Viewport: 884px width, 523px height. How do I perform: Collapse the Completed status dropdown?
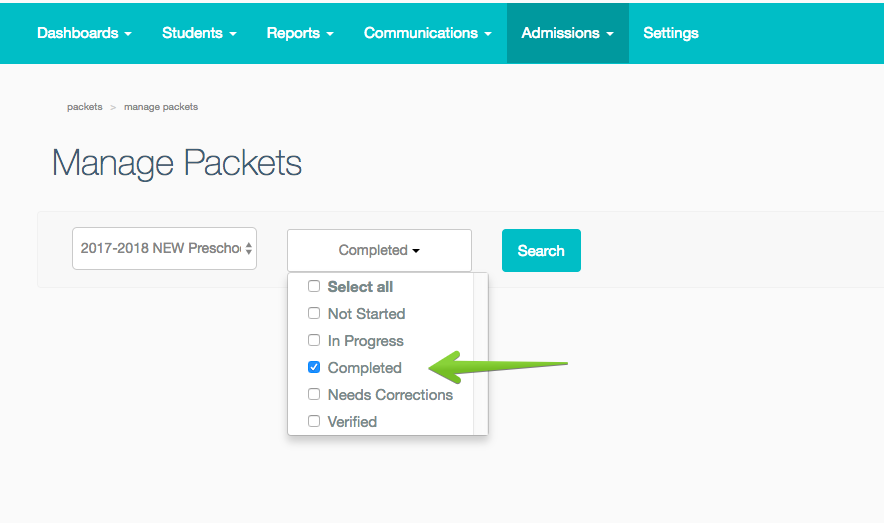tap(379, 250)
